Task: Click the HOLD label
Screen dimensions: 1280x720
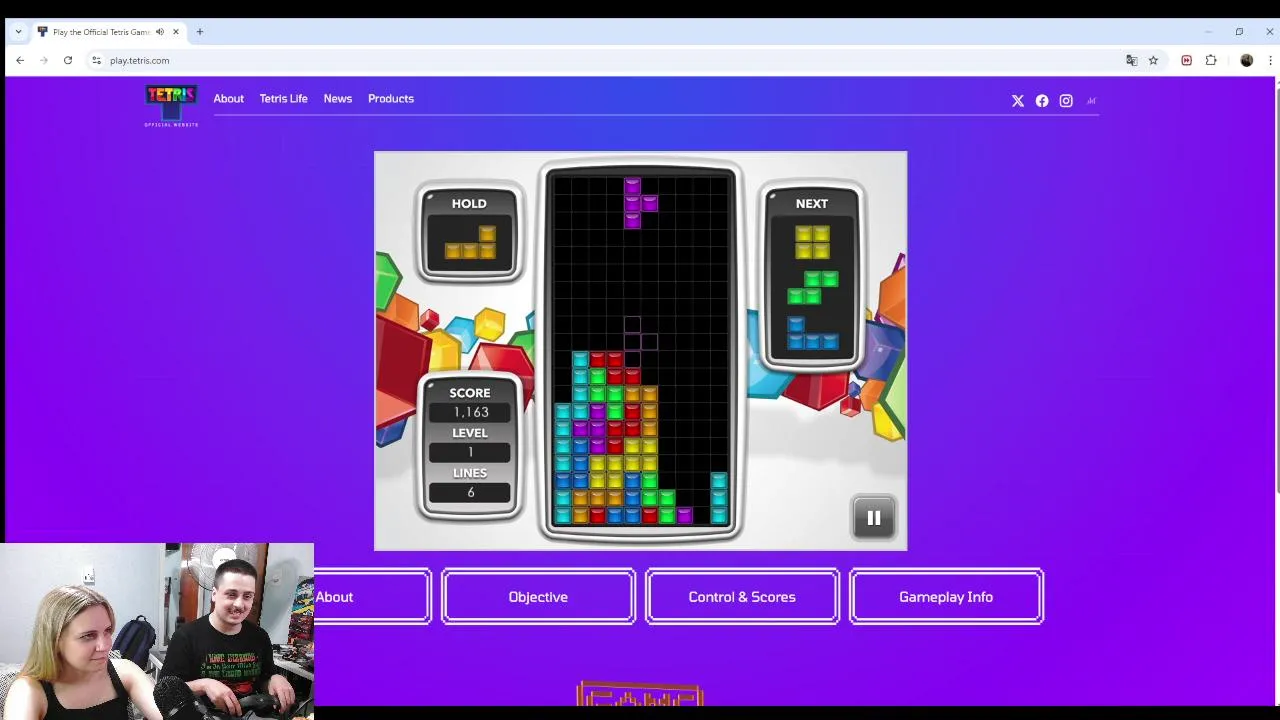Action: [x=469, y=204]
